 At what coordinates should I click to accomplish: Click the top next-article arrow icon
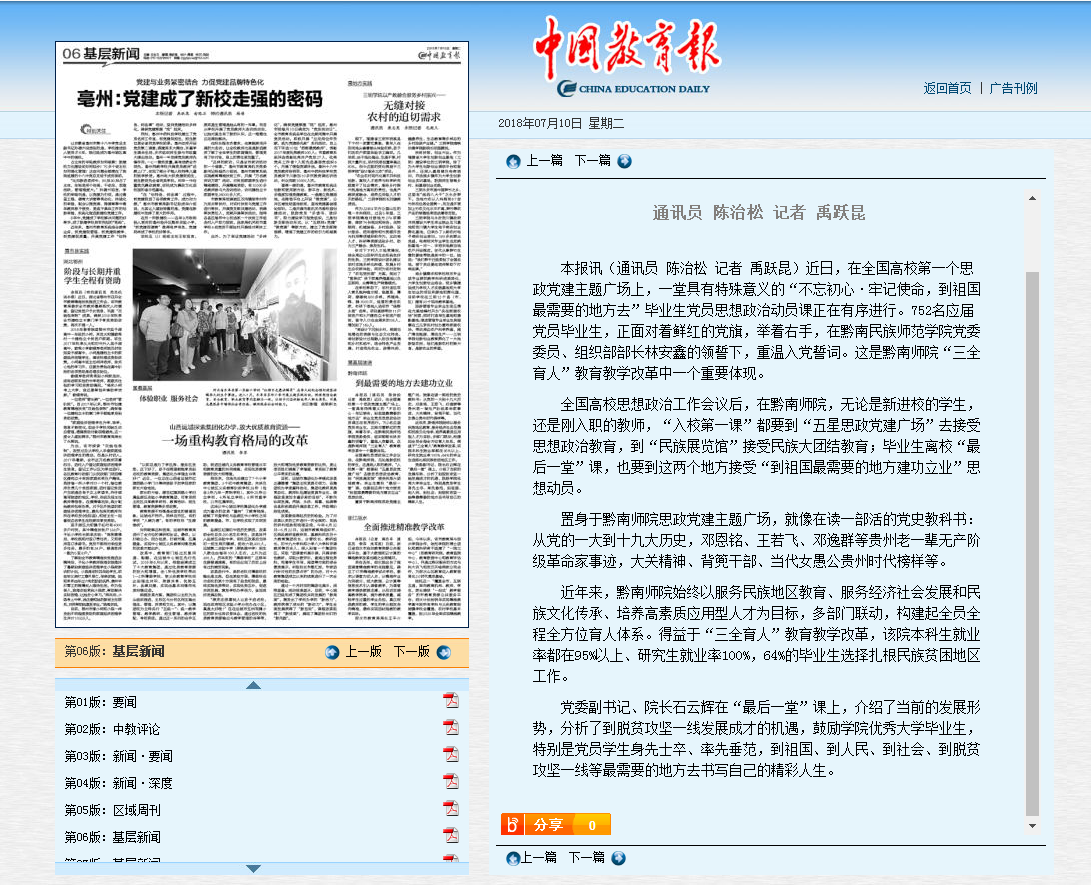(x=625, y=161)
